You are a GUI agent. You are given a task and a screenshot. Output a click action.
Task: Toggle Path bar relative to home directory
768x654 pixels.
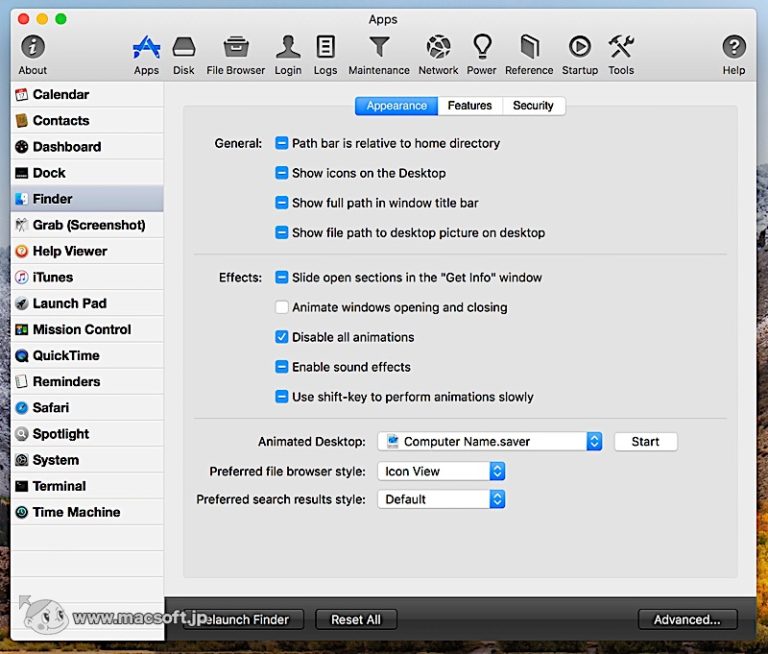click(x=282, y=143)
